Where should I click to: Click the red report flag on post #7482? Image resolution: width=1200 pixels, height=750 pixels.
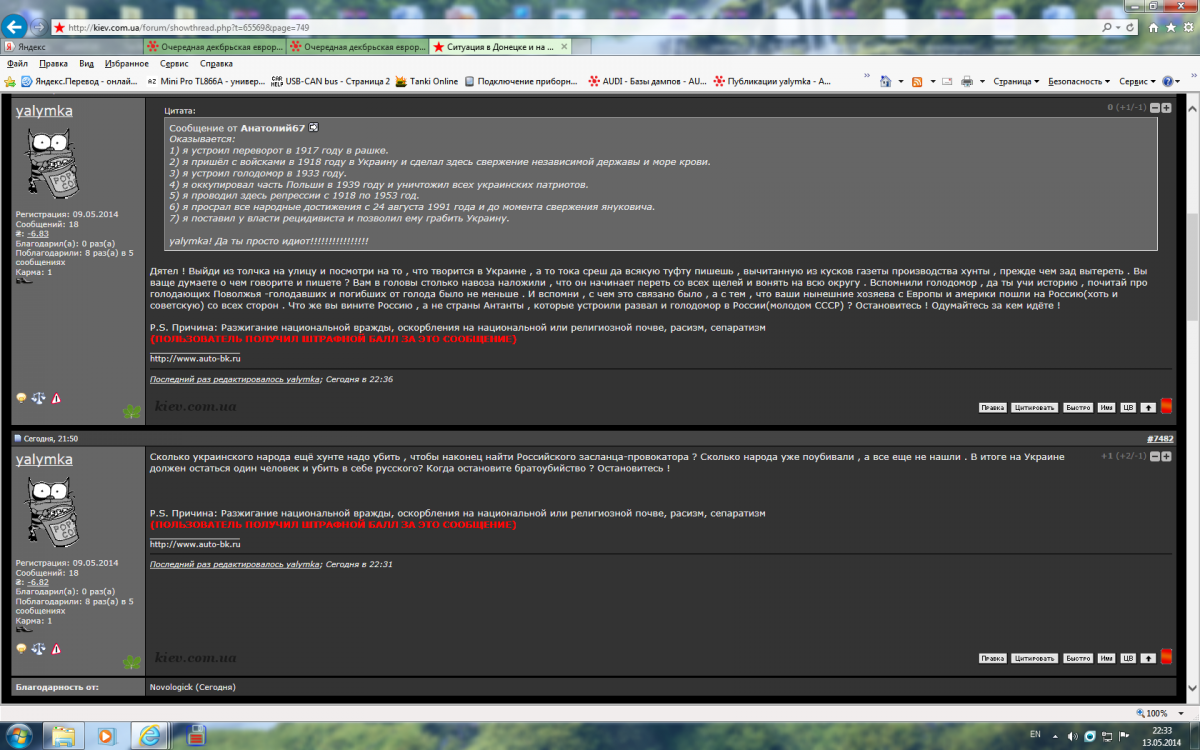point(1166,657)
